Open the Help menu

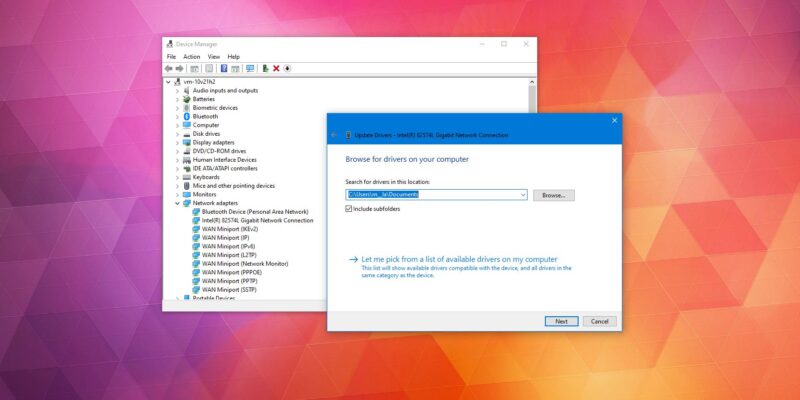(234, 57)
